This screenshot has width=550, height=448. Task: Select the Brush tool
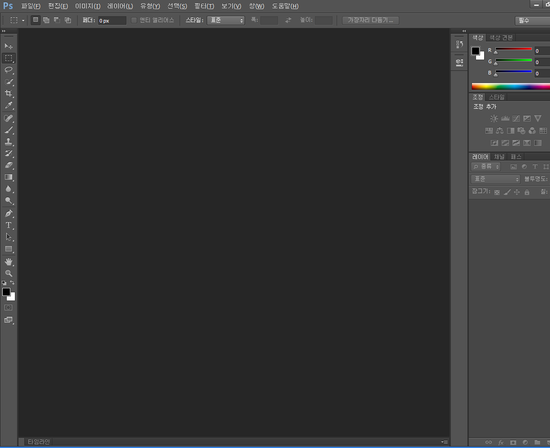[x=8, y=130]
